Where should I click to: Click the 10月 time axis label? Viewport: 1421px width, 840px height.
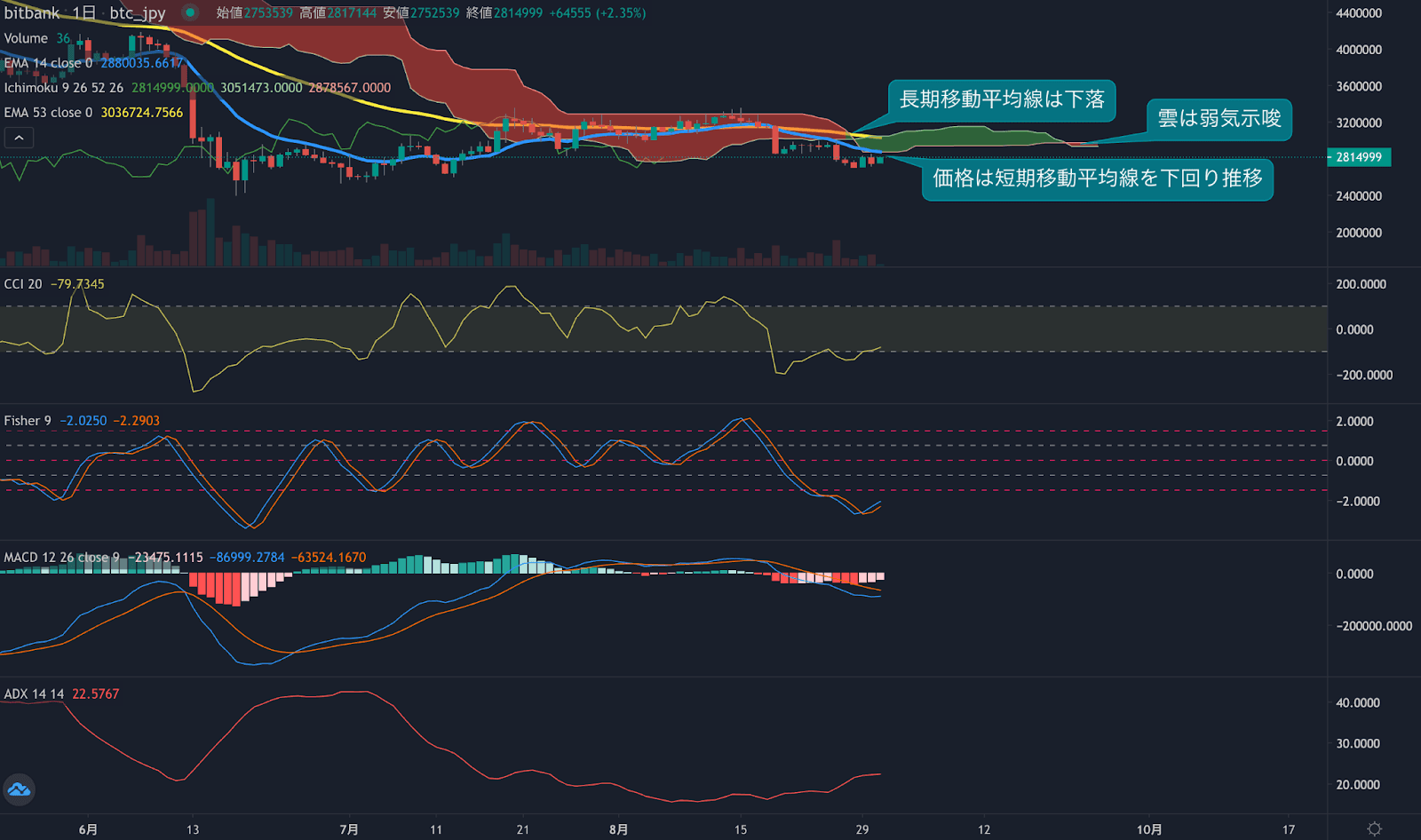coord(1149,829)
